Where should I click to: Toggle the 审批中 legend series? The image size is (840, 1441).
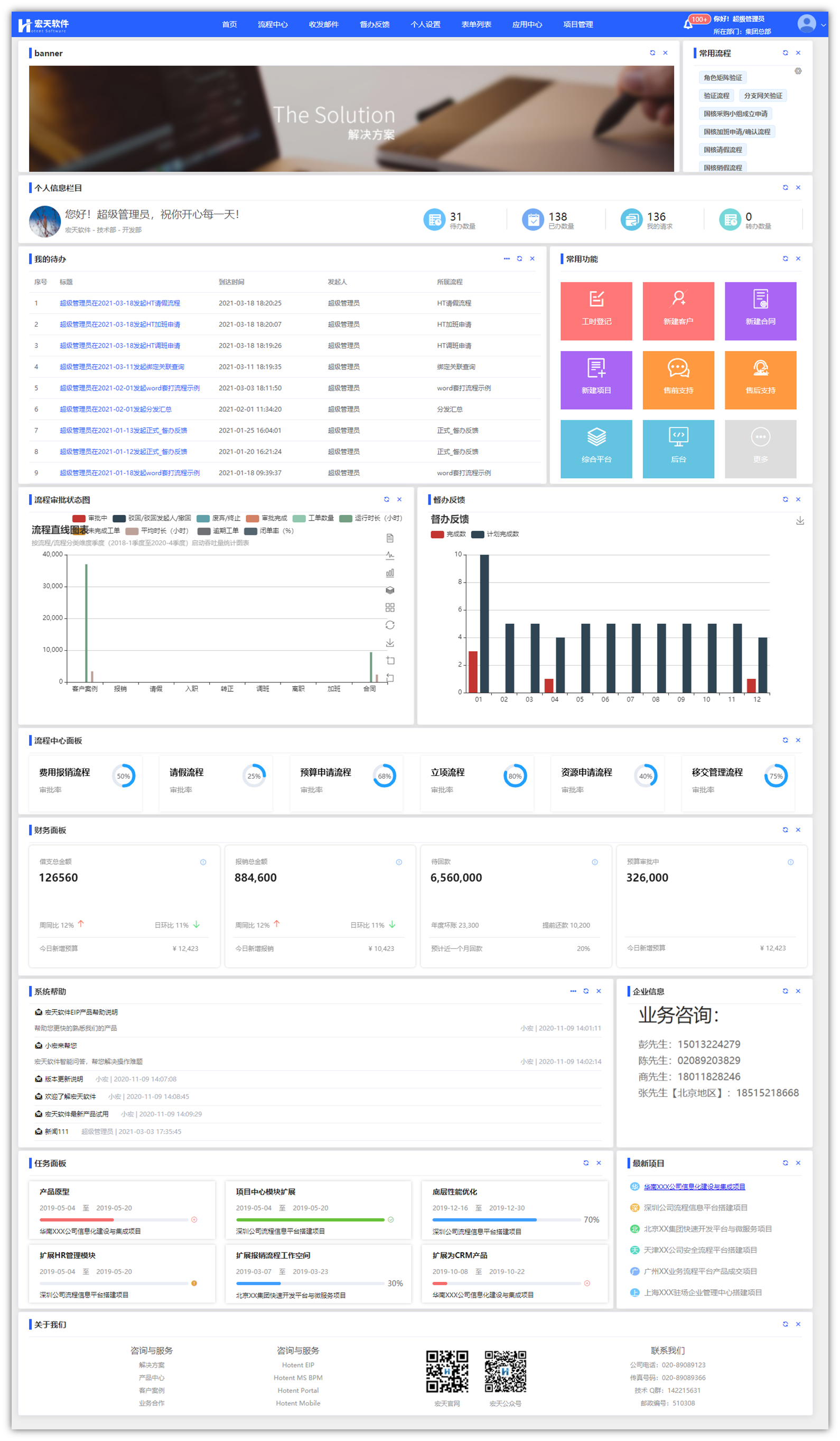point(90,518)
